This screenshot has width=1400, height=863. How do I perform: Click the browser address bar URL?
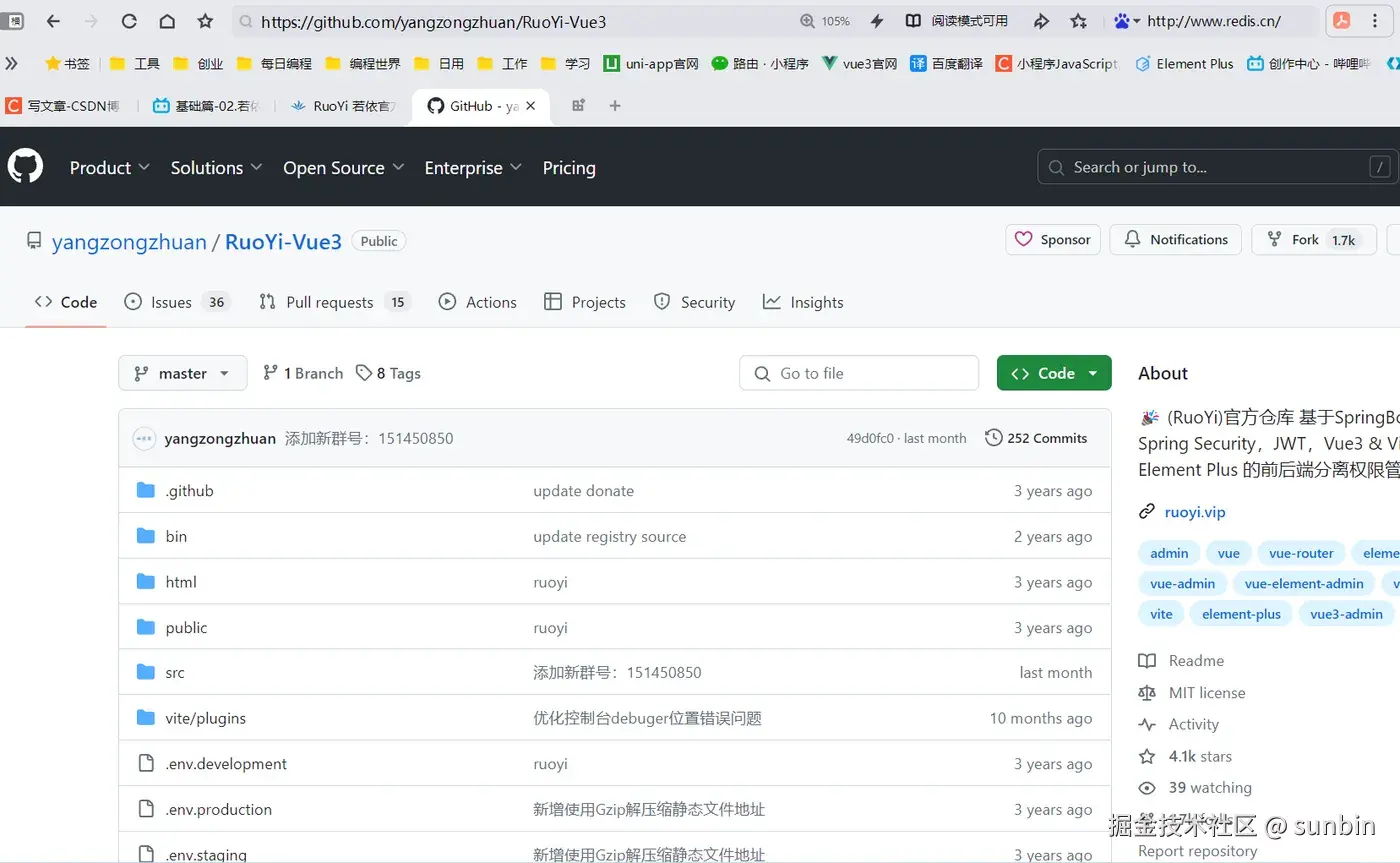(433, 21)
